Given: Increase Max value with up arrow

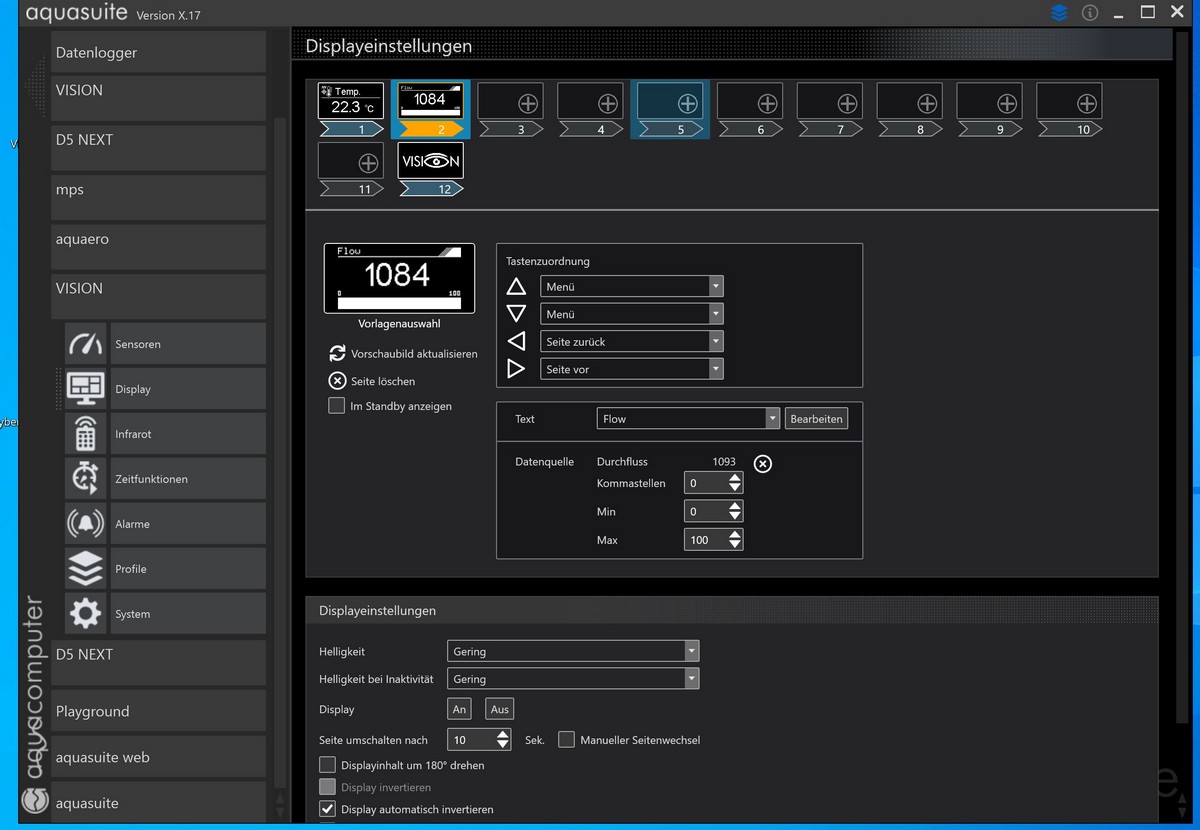Looking at the screenshot, I should point(735,534).
